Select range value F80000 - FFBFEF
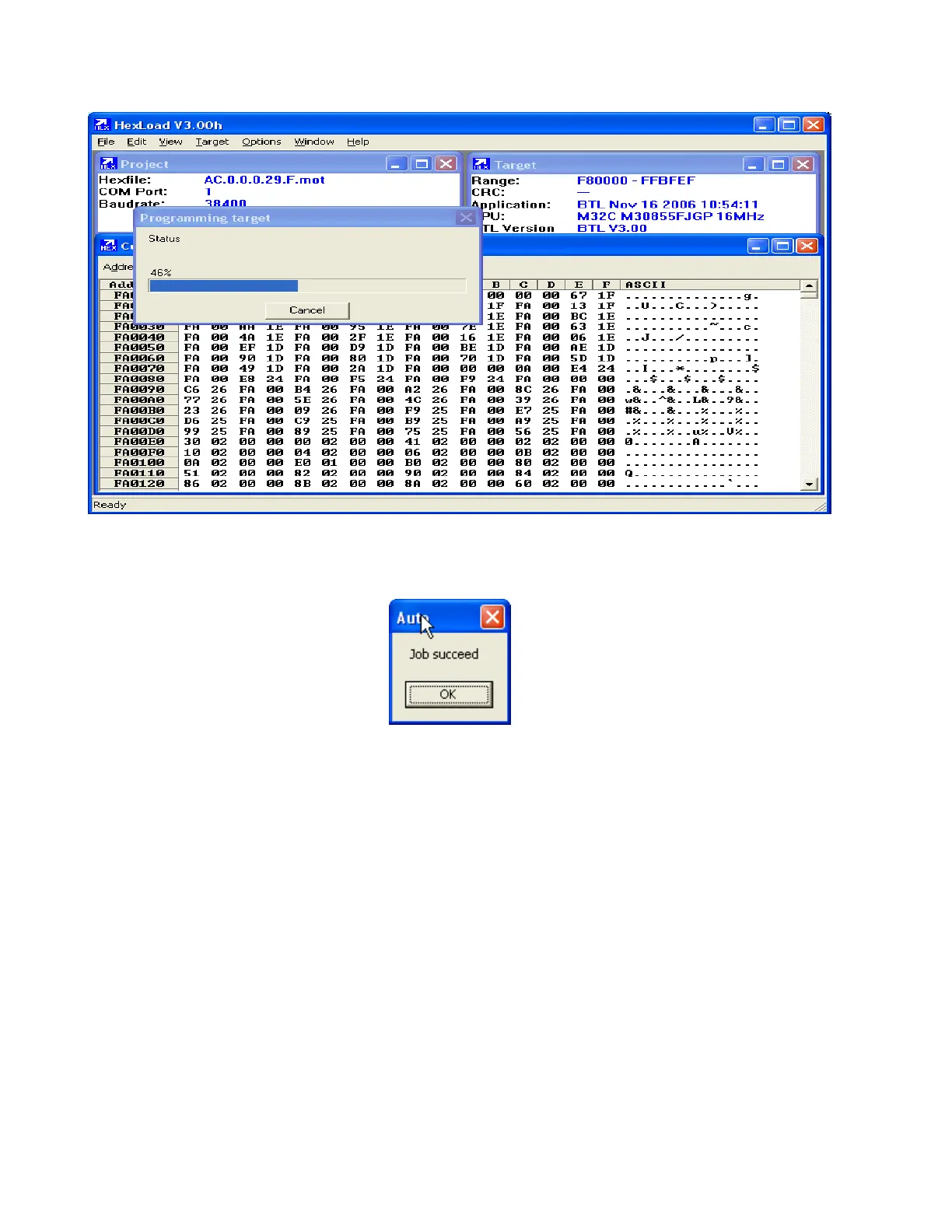The width and height of the screenshot is (952, 1232). (635, 180)
